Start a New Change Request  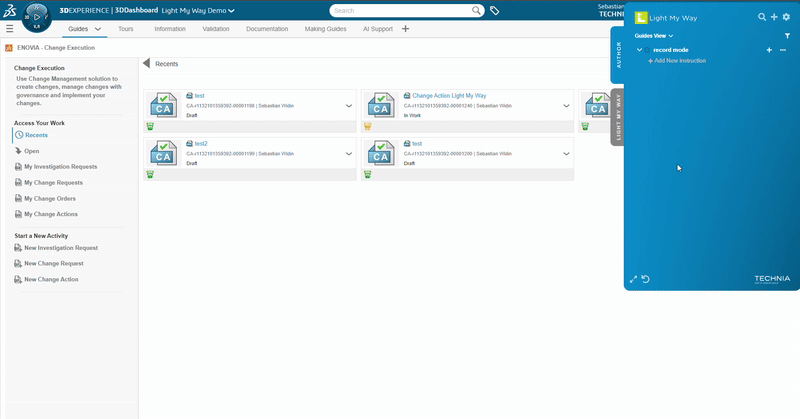click(x=54, y=264)
